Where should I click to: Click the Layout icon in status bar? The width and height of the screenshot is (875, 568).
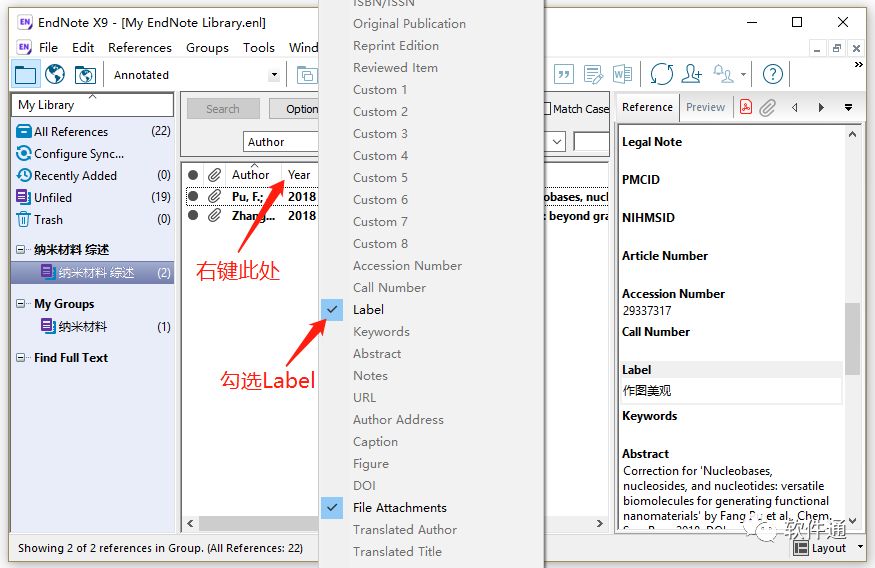click(x=801, y=548)
